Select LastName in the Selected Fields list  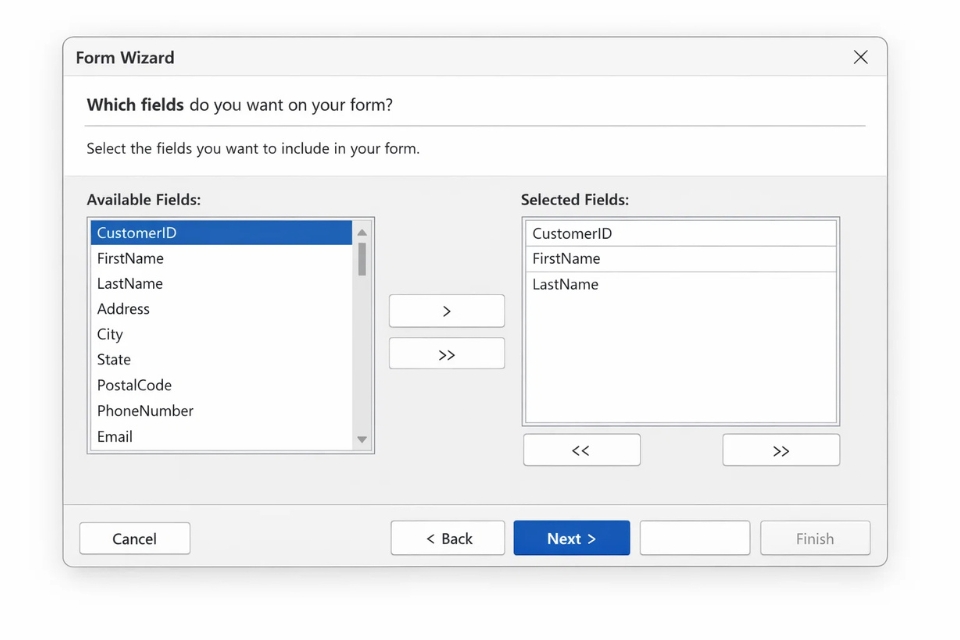[565, 285]
